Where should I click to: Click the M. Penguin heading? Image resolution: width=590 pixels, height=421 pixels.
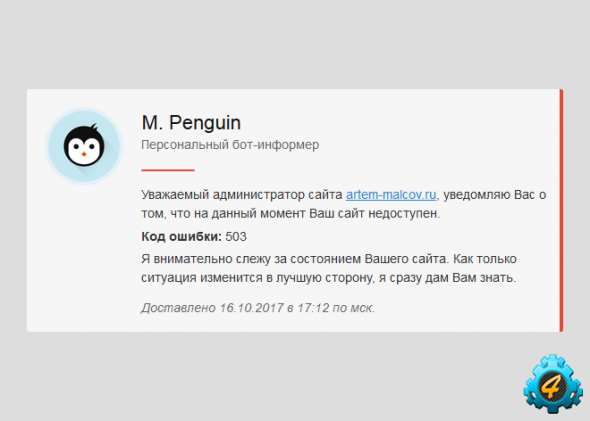click(x=191, y=123)
